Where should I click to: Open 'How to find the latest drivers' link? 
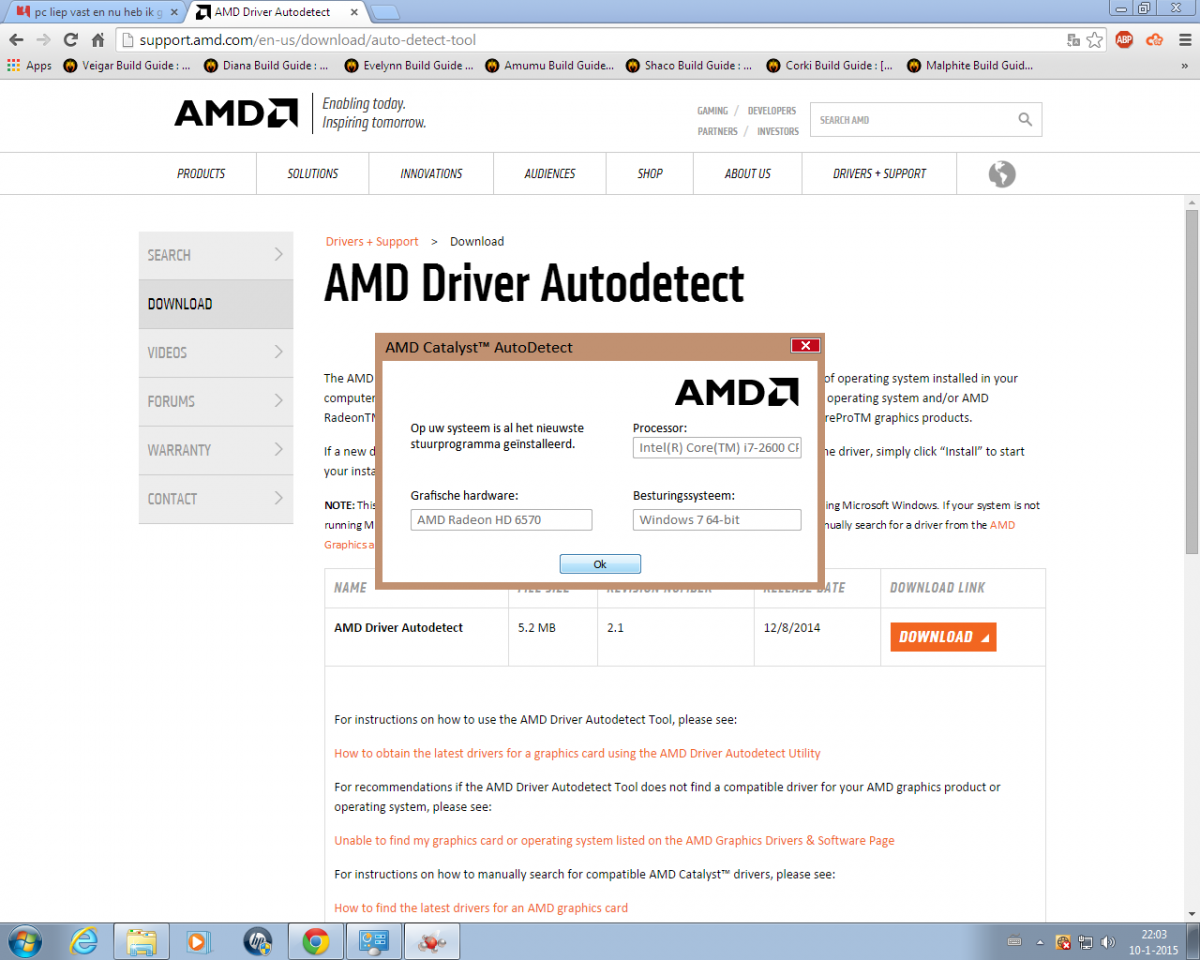pos(481,908)
